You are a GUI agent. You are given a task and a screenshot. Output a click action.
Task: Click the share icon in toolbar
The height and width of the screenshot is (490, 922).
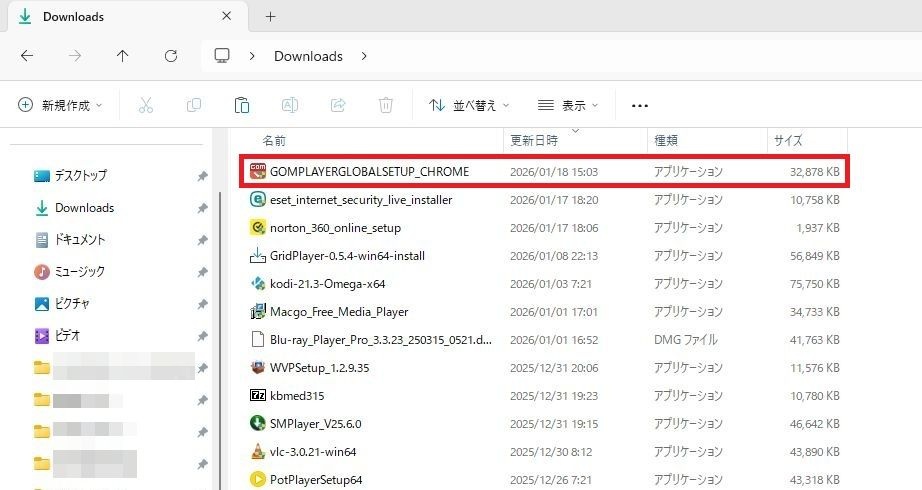click(x=338, y=105)
